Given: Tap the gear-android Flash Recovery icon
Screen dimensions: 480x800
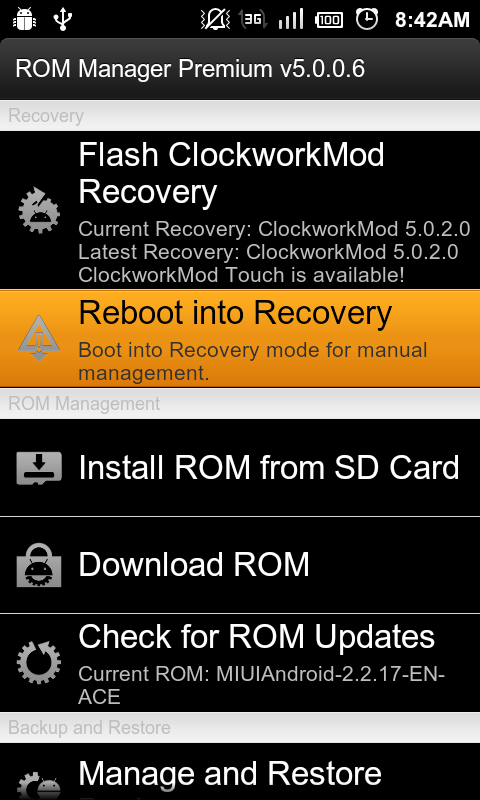Looking at the screenshot, I should click(39, 210).
